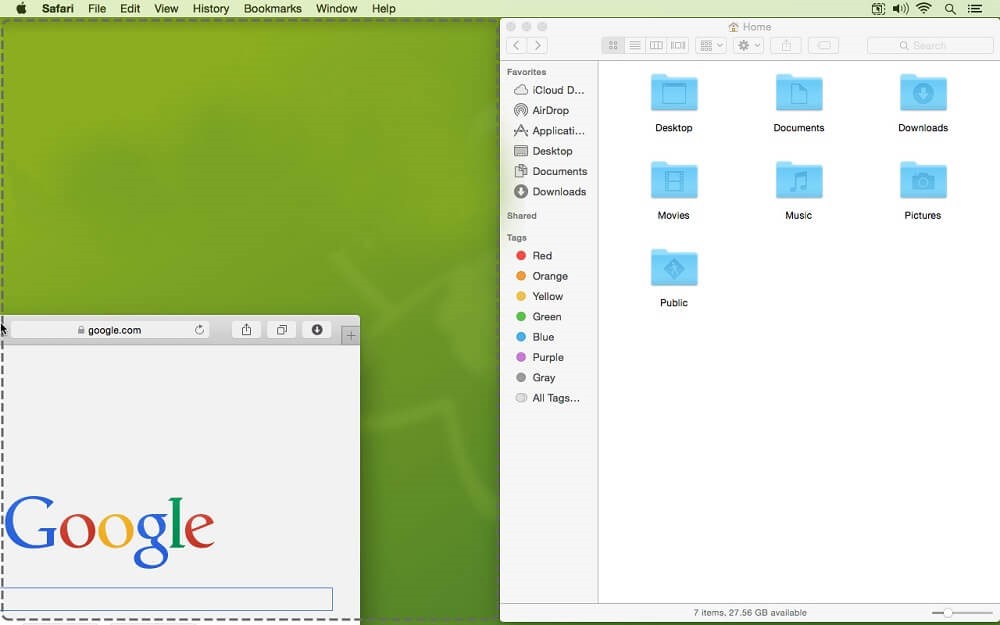1000x625 pixels.
Task: Open the Public folder
Action: (673, 268)
